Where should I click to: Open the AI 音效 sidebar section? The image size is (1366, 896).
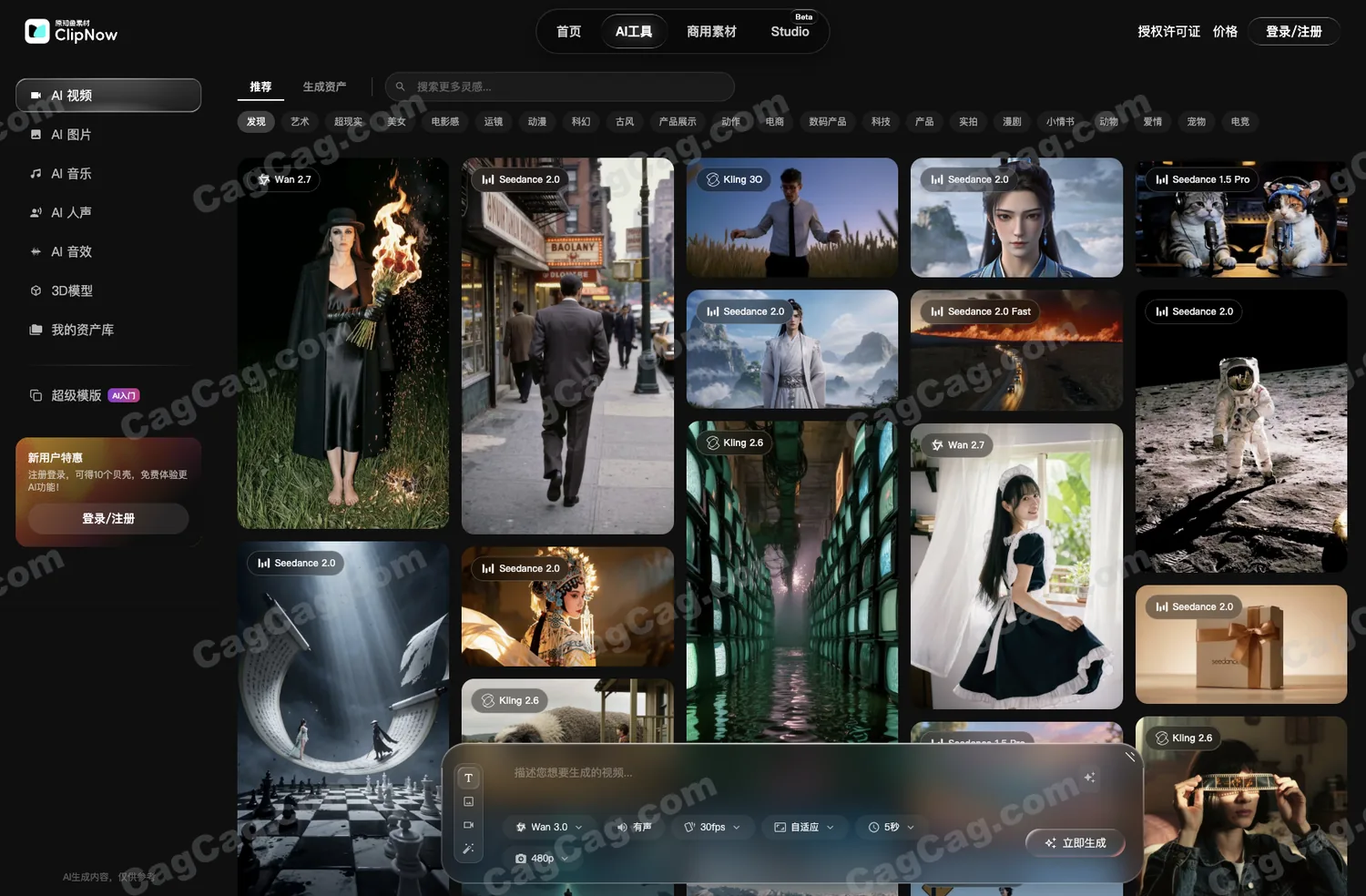click(108, 252)
